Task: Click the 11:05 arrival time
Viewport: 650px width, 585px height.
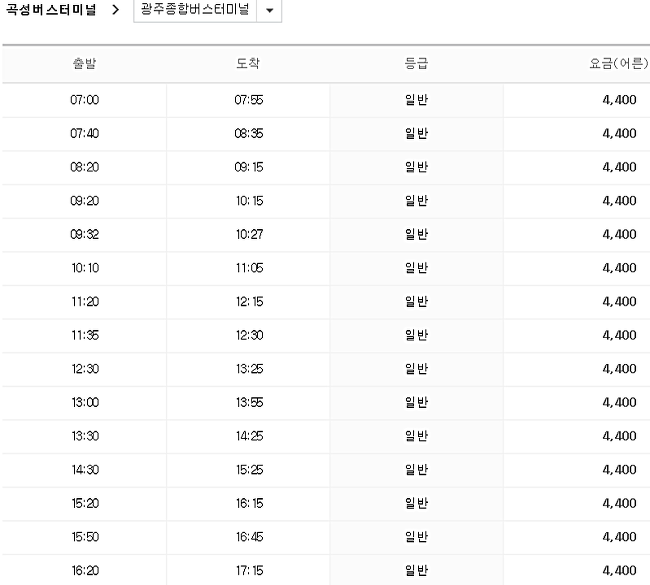Action: point(250,268)
